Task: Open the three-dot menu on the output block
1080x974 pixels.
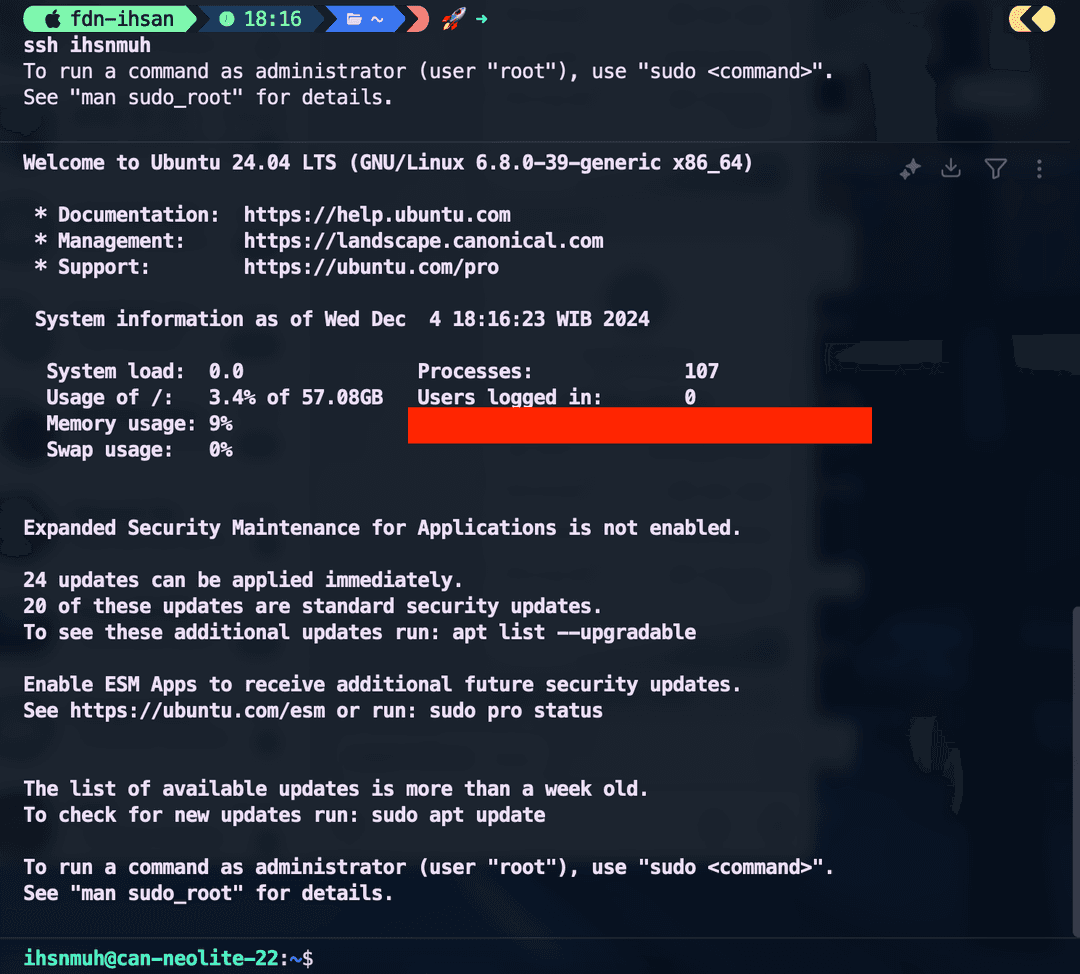Action: (x=1039, y=169)
